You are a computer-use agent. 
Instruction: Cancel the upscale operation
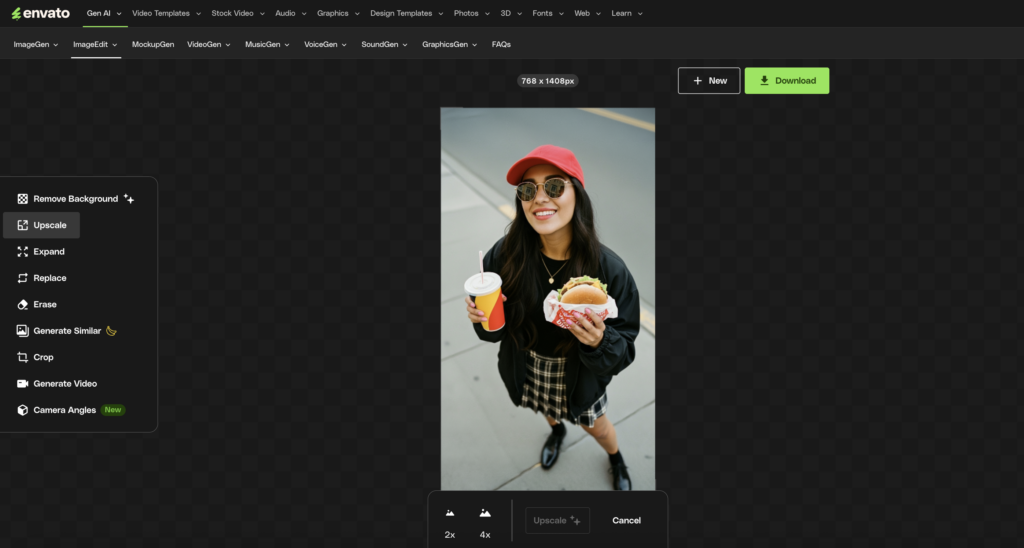click(626, 521)
